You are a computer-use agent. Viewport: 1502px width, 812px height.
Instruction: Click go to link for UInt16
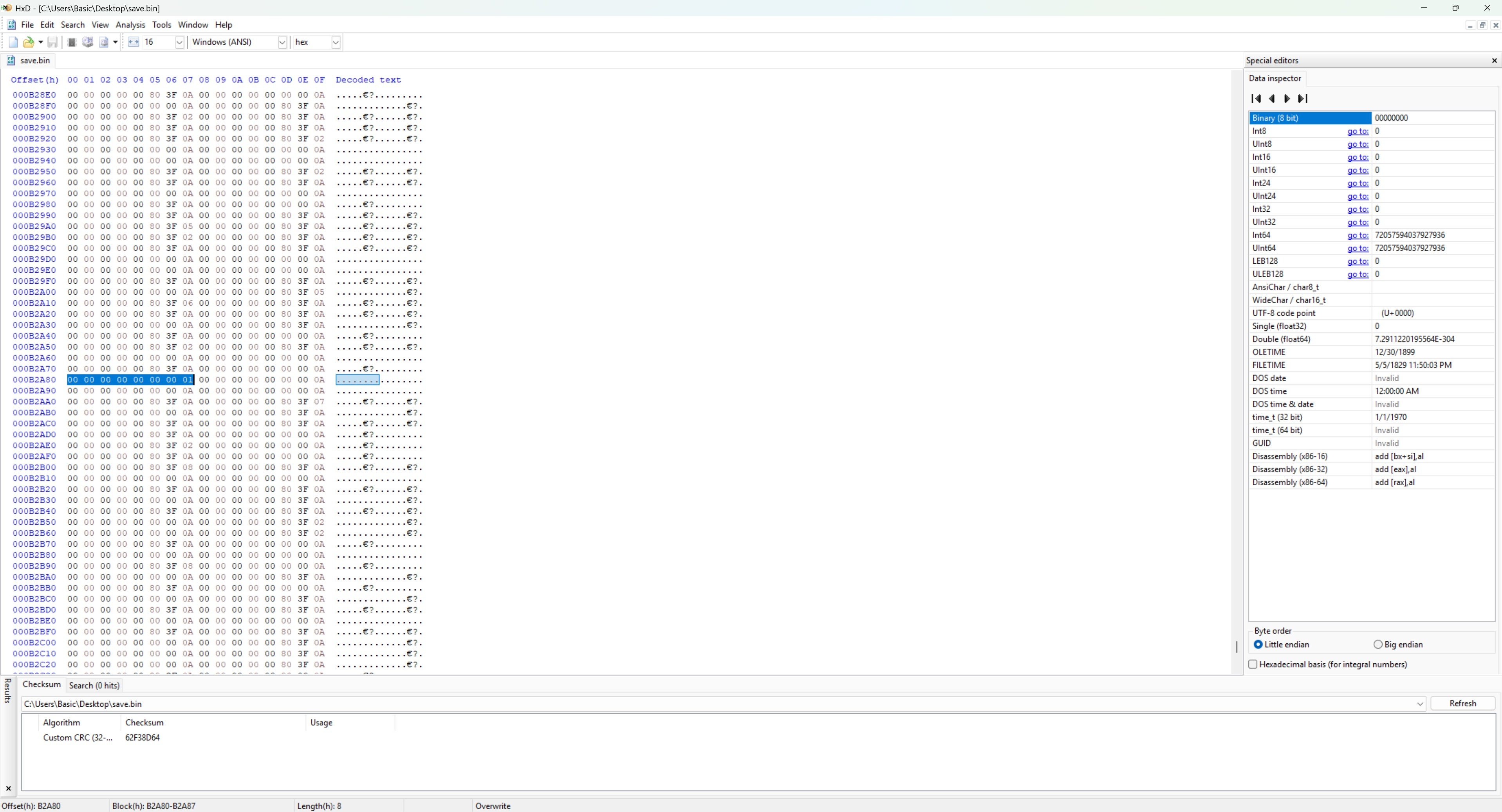tap(1358, 170)
